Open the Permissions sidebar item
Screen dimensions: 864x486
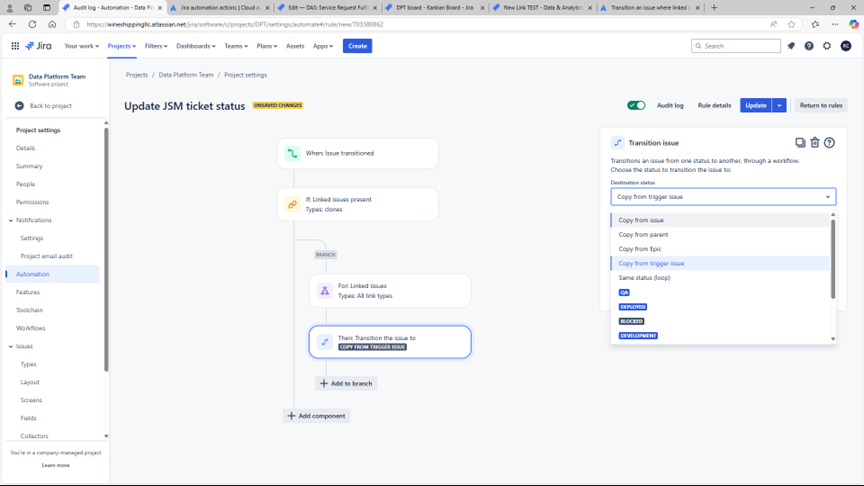point(32,202)
